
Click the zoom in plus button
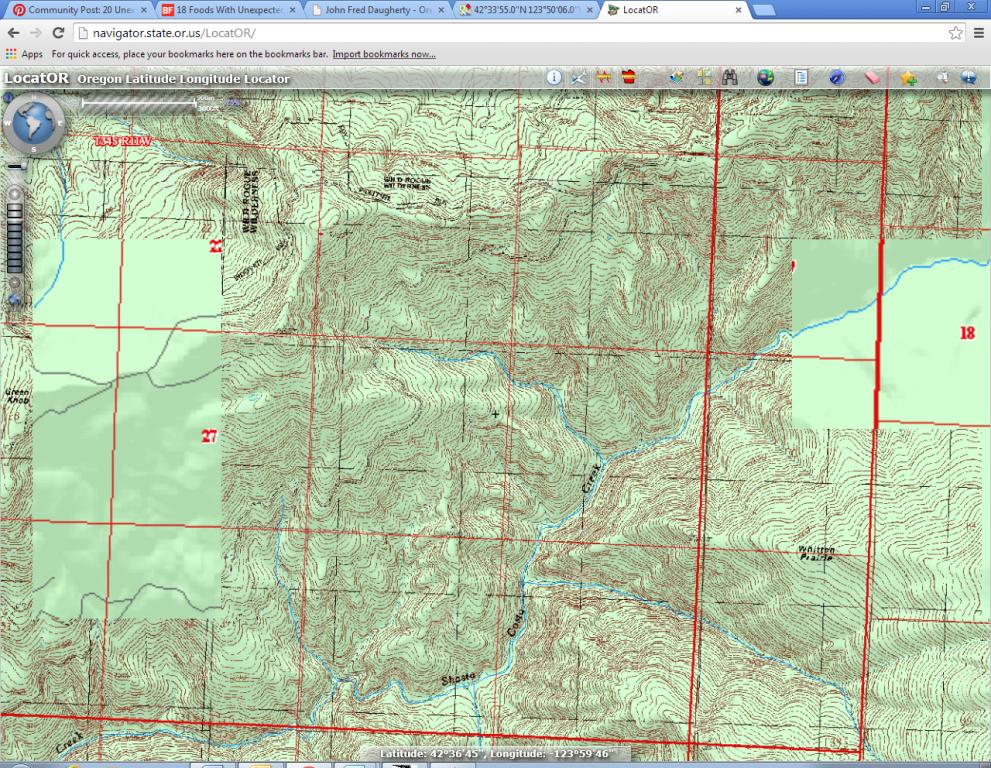(14, 195)
